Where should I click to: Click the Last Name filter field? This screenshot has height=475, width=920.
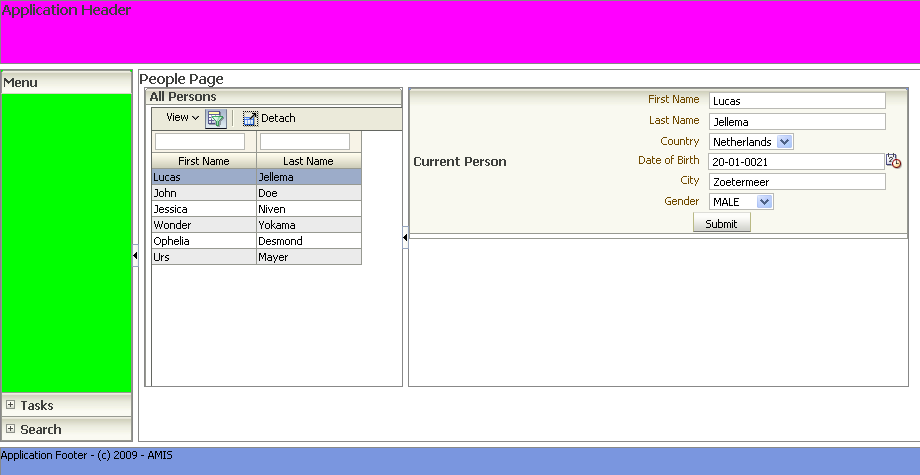pos(305,141)
